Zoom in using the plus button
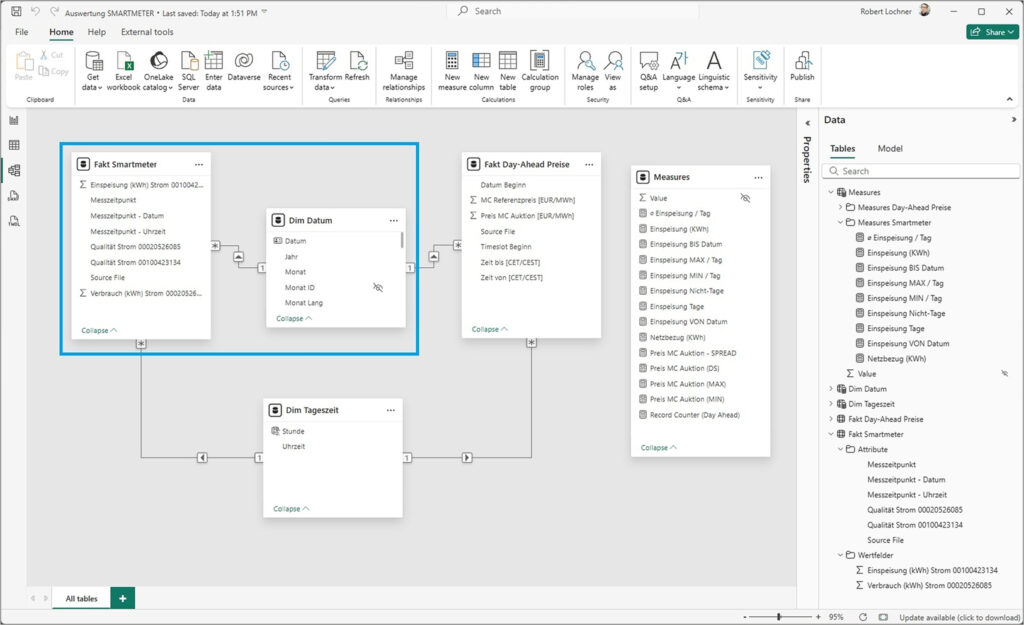Screen dimensions: 1024x625 [x=818, y=617]
